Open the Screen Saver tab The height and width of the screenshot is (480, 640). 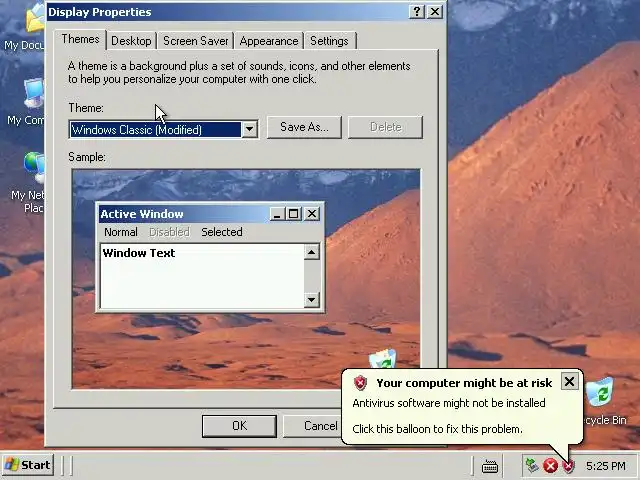[196, 41]
